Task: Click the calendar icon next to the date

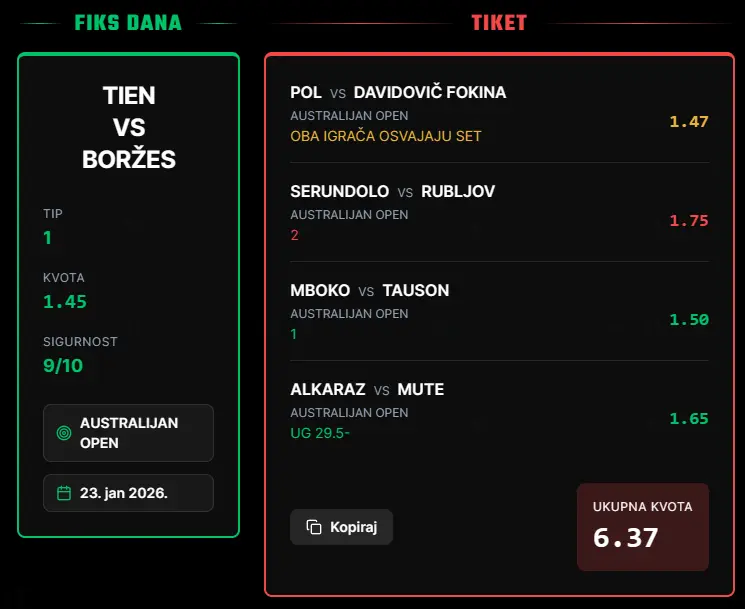Action: point(64,493)
